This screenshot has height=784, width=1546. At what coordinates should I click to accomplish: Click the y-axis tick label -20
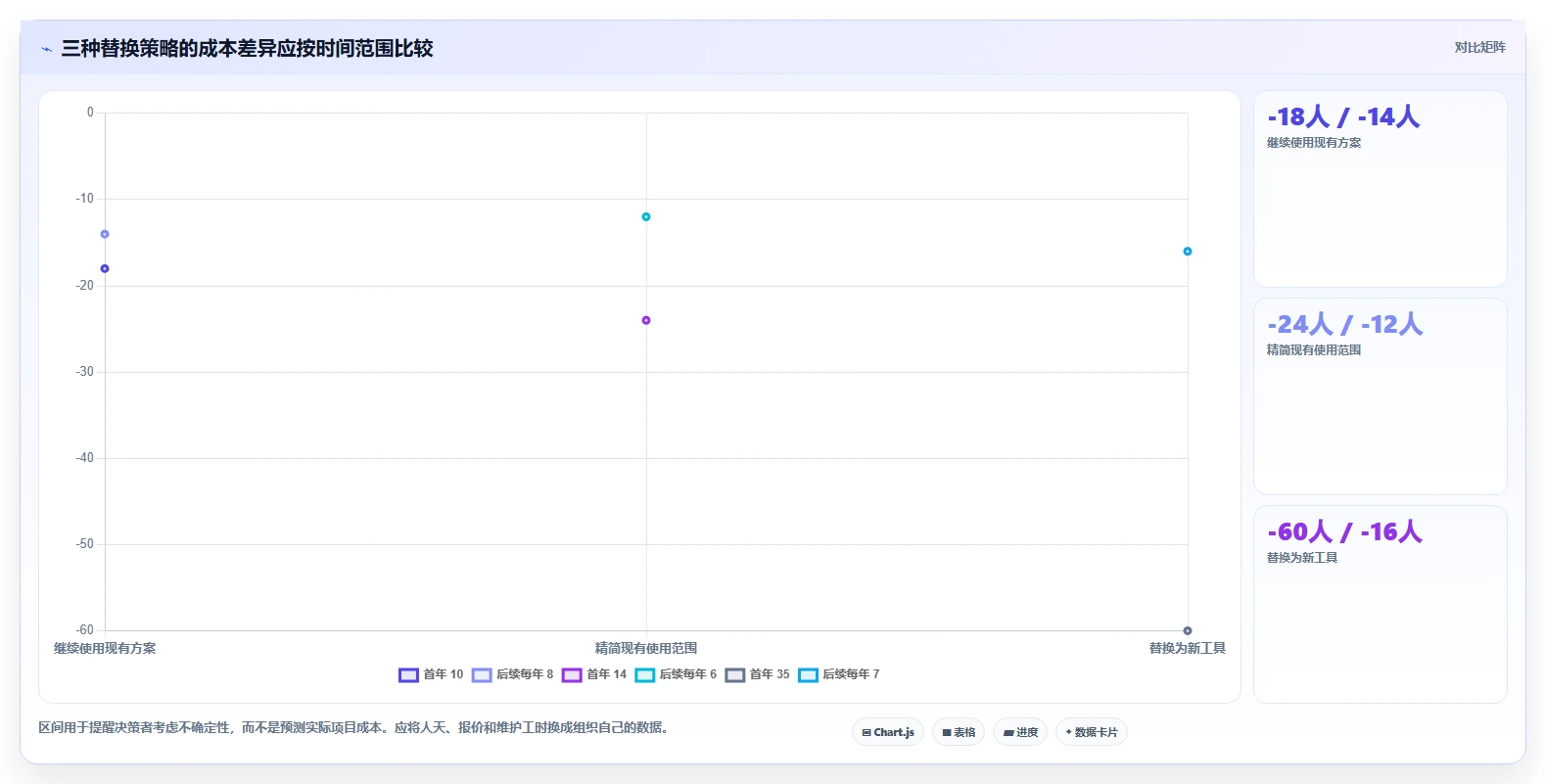coord(85,286)
